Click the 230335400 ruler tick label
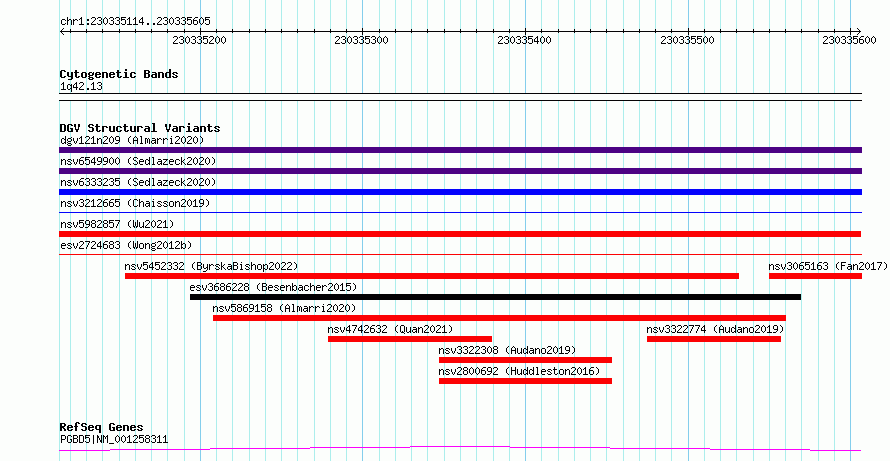 524,40
